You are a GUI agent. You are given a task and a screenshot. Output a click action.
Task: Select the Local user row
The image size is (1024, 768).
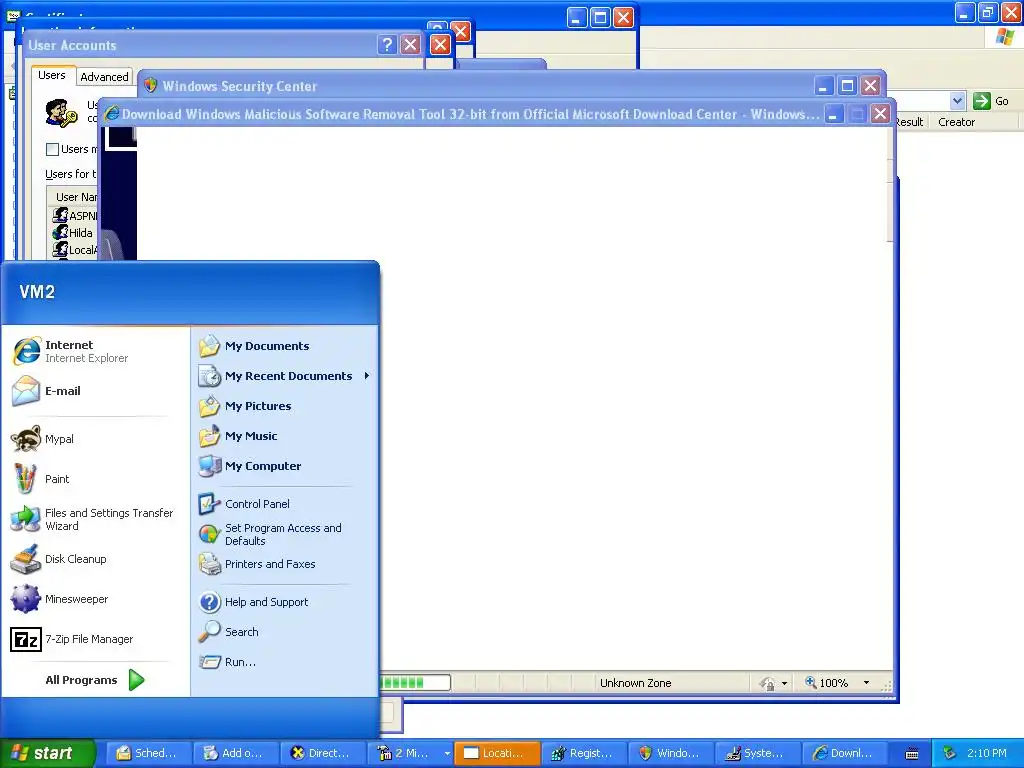74,249
